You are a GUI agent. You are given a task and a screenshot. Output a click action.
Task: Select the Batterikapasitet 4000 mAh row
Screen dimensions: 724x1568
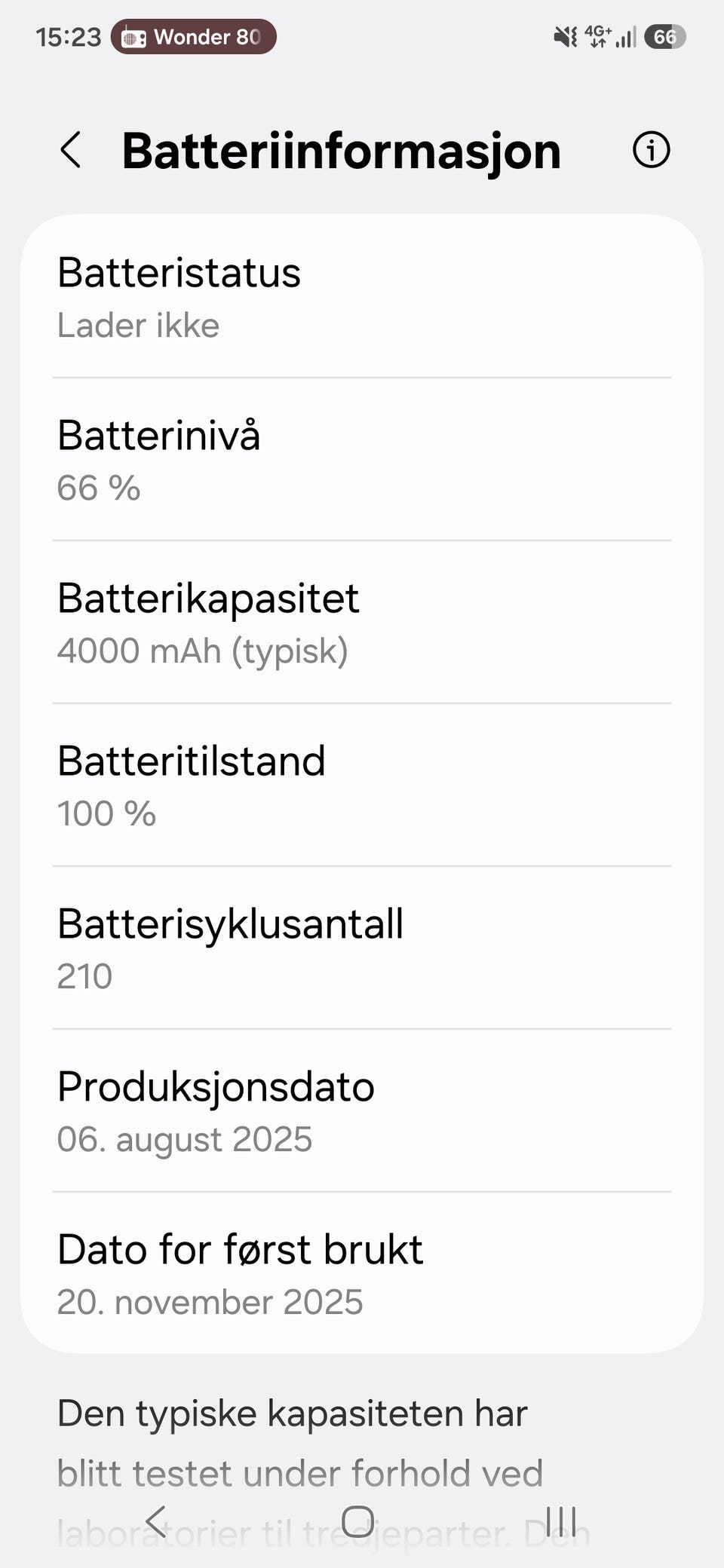click(x=362, y=622)
